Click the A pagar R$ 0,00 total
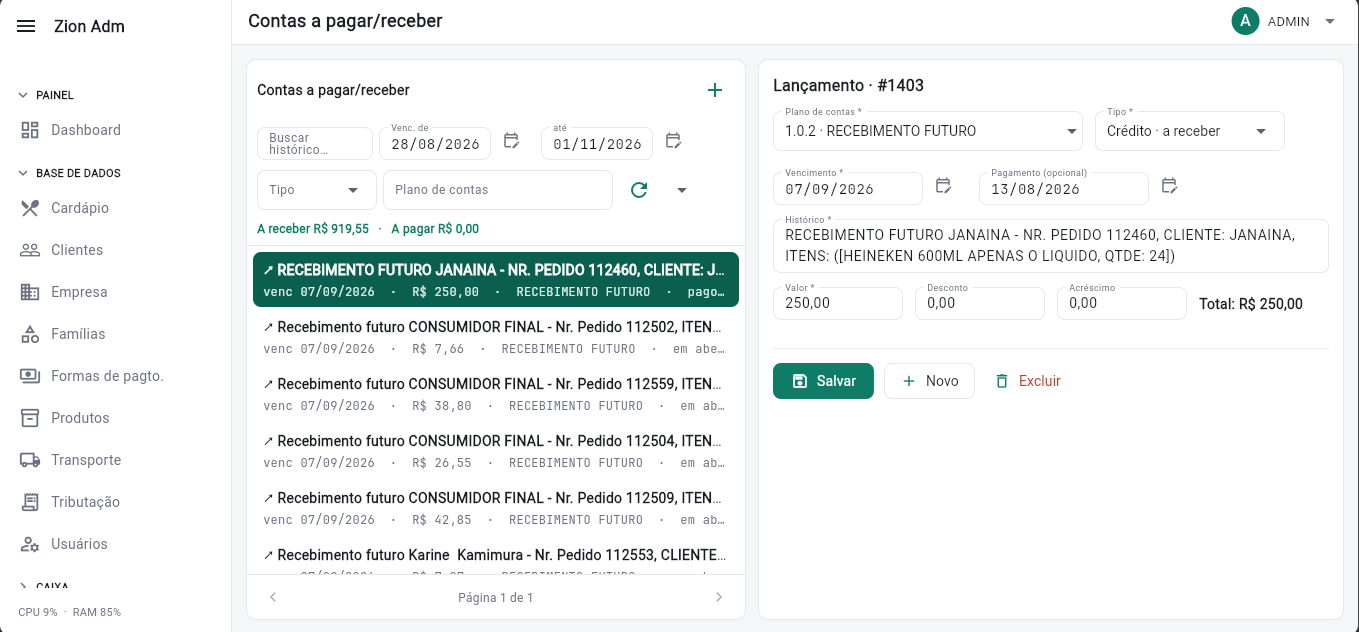 (x=435, y=229)
